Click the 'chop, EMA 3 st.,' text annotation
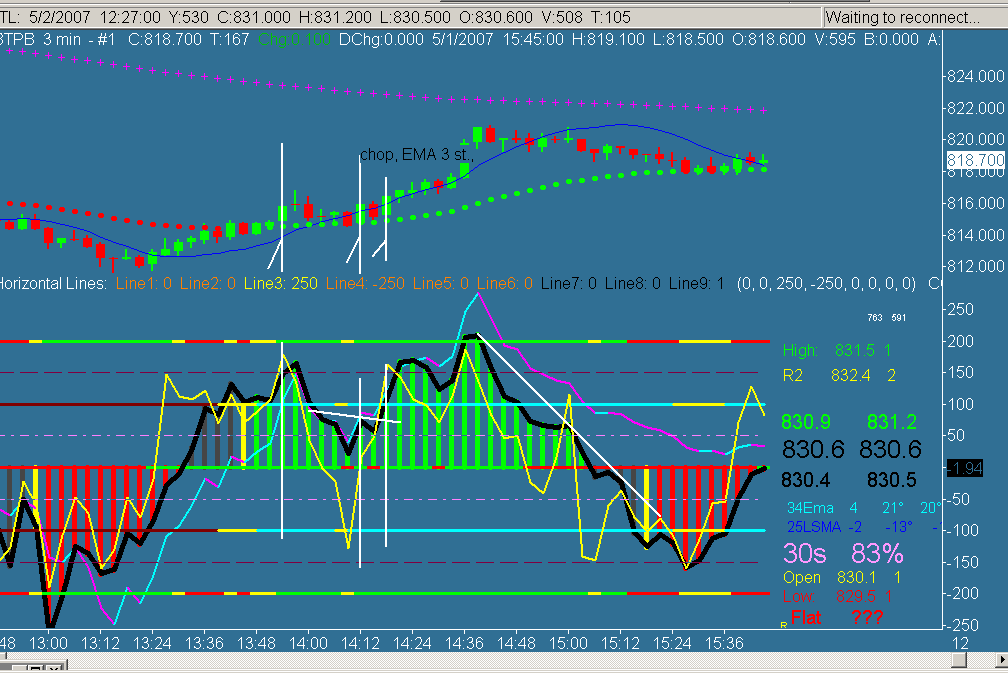Image resolution: width=1008 pixels, height=673 pixels. tap(417, 155)
